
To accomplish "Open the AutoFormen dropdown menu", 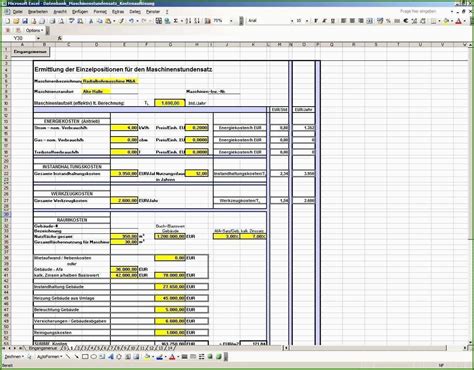I will click(x=50, y=357).
